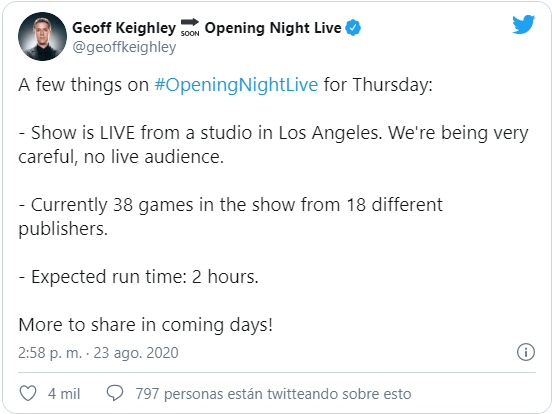
Task: Open the tweet info icon
Action: pos(526,352)
